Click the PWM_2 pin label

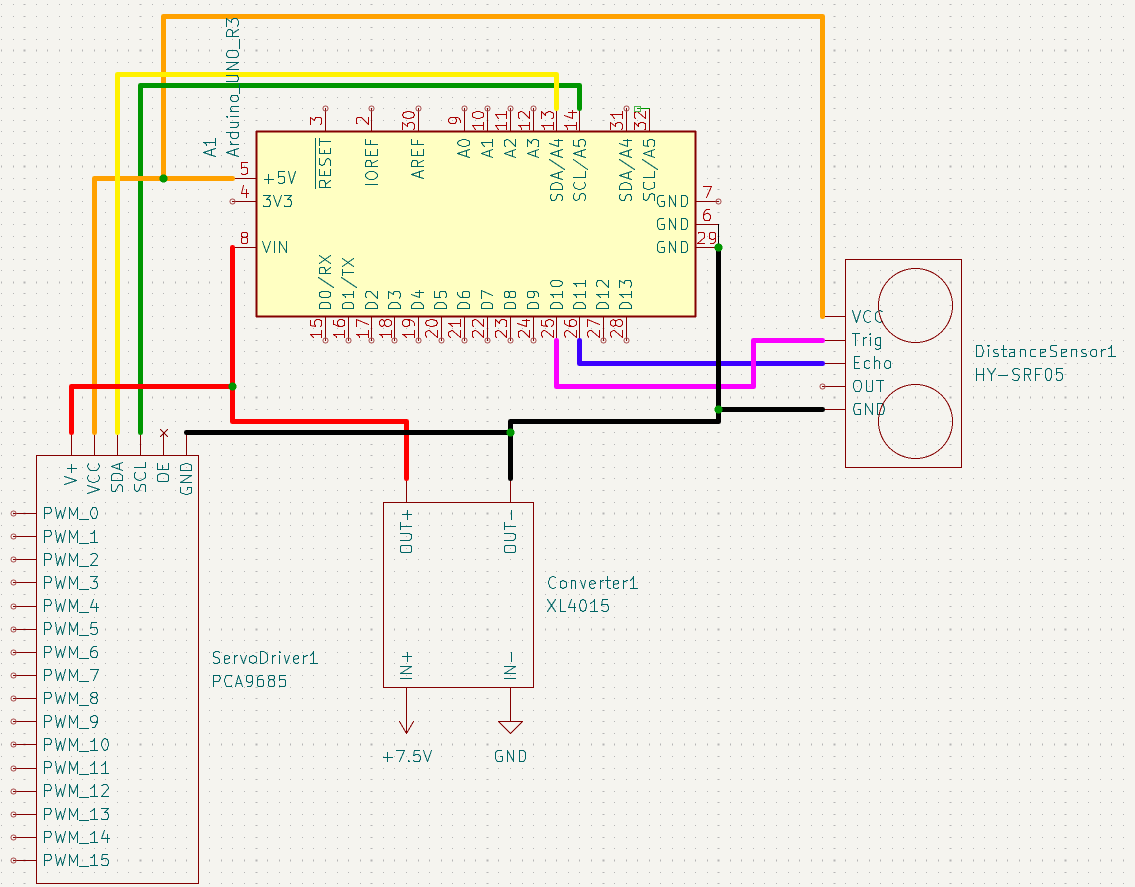coord(70,560)
